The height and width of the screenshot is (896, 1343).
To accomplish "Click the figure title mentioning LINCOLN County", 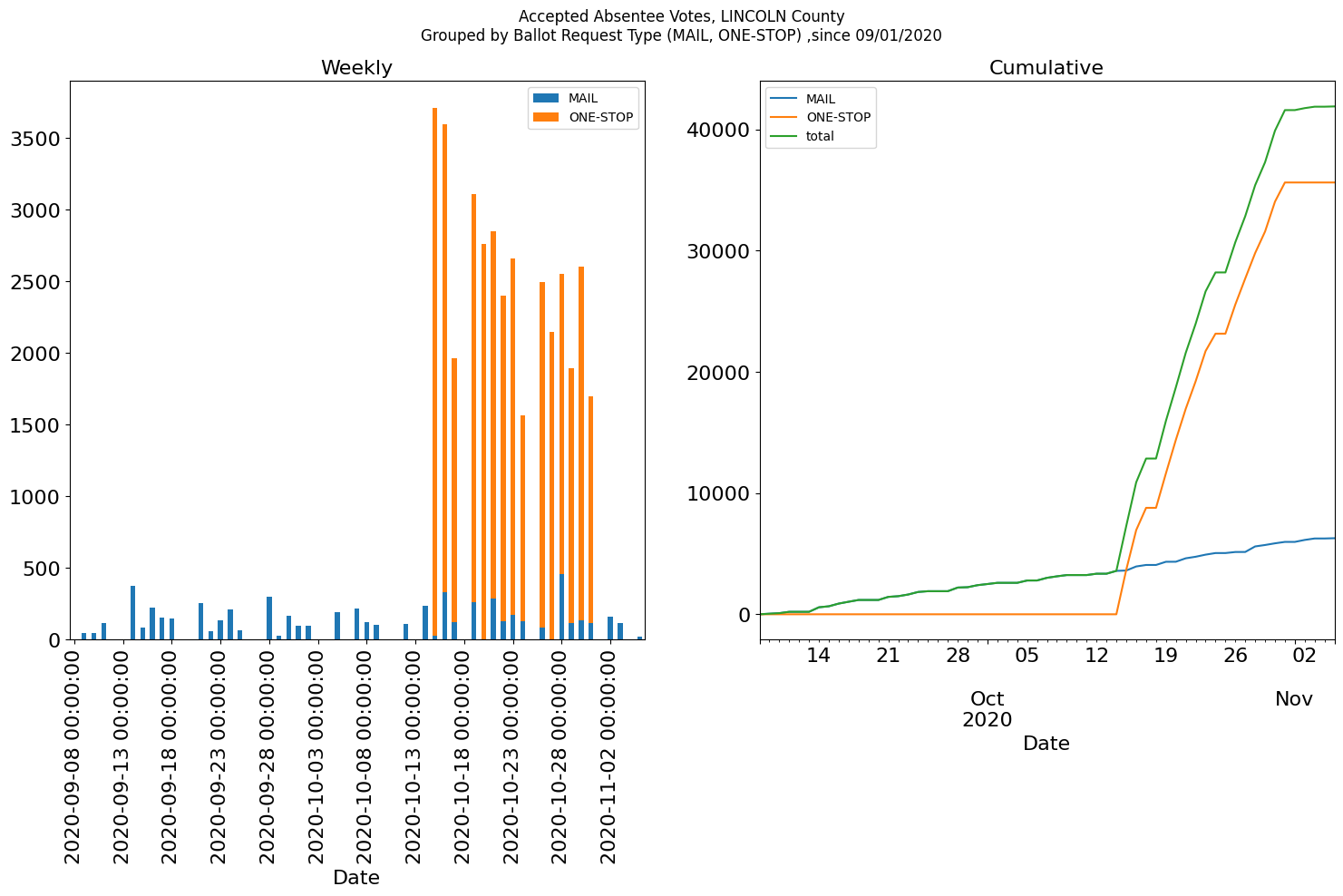I will click(681, 16).
